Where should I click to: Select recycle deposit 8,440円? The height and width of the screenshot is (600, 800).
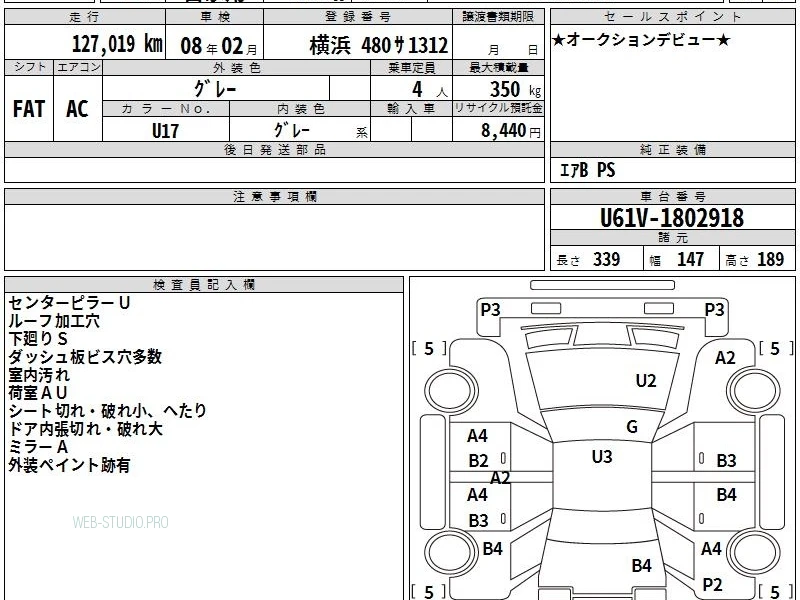(511, 131)
